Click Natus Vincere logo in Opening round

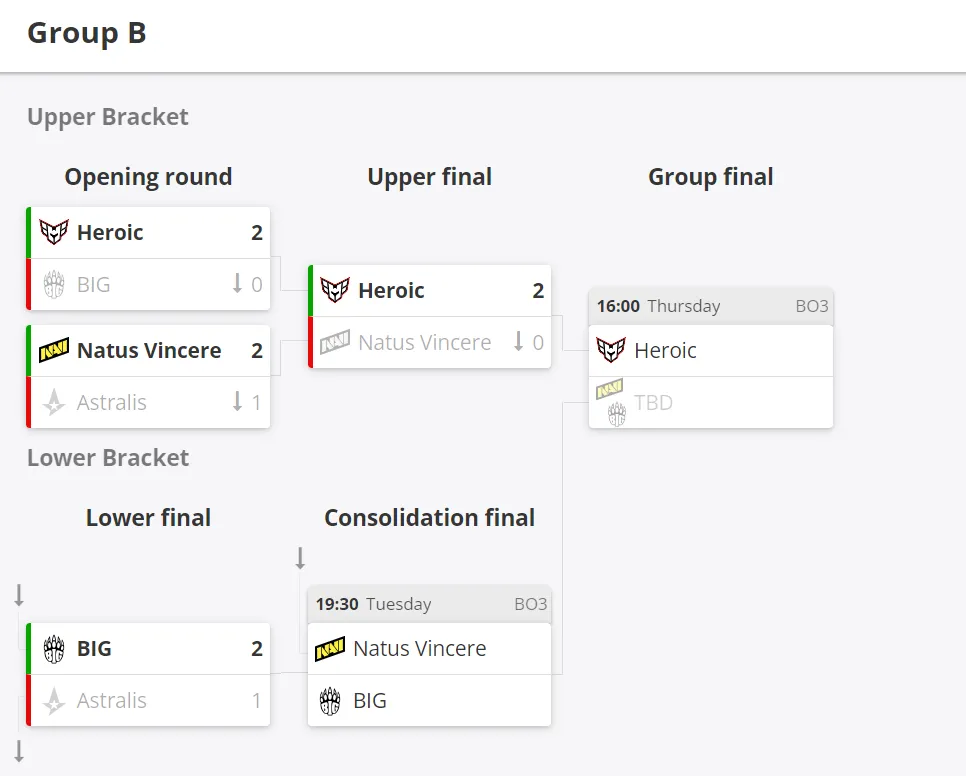click(54, 350)
